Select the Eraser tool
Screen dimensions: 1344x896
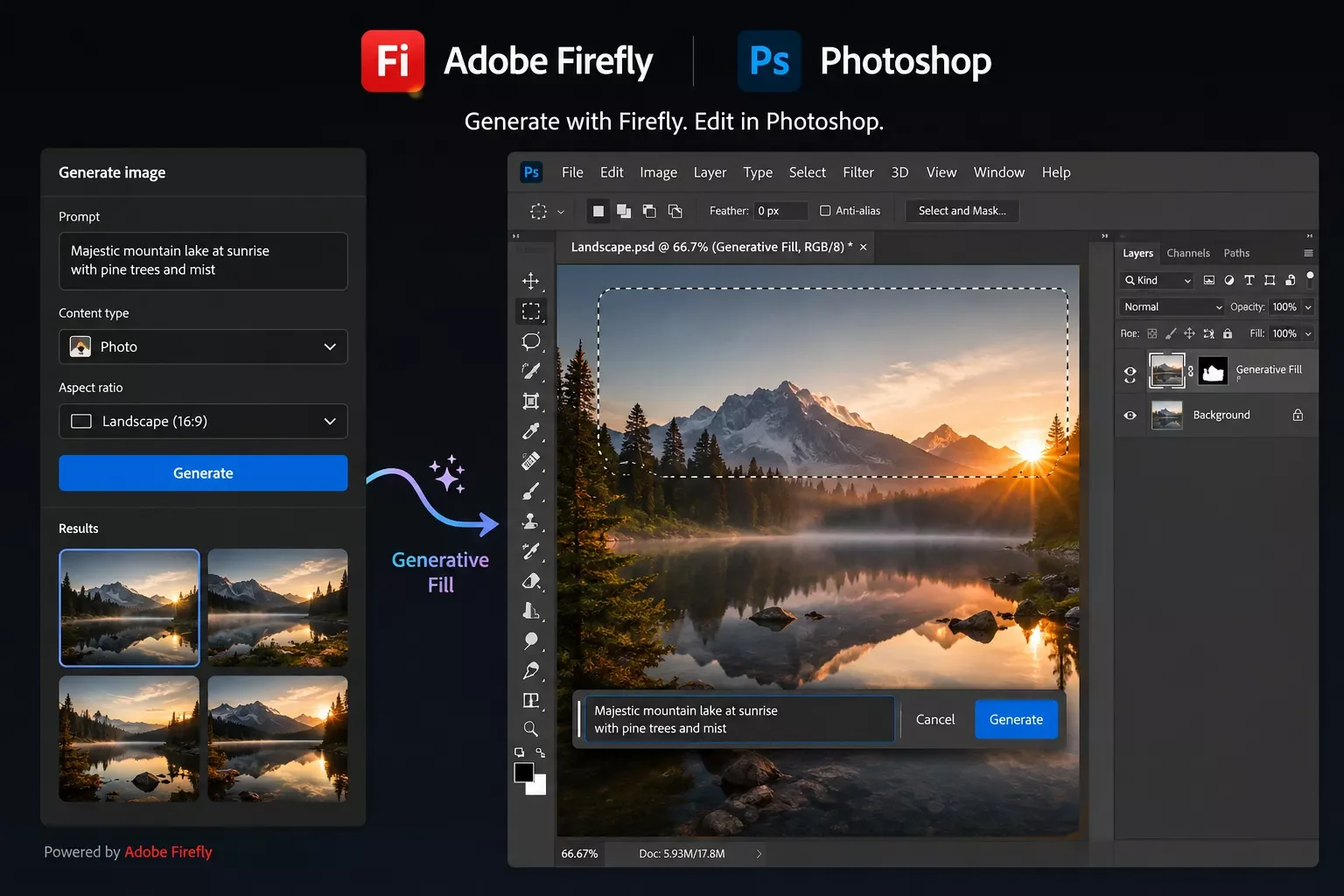pyautogui.click(x=530, y=581)
